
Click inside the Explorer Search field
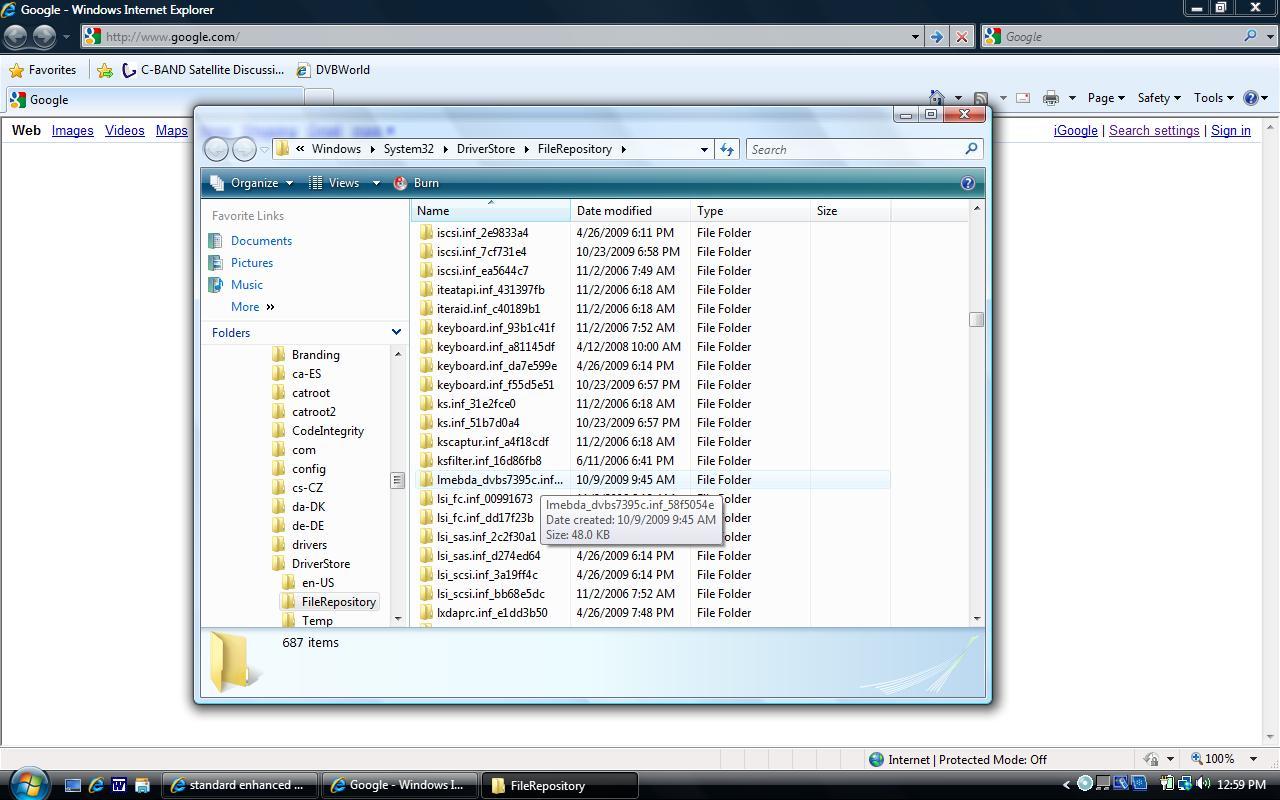[855, 149]
